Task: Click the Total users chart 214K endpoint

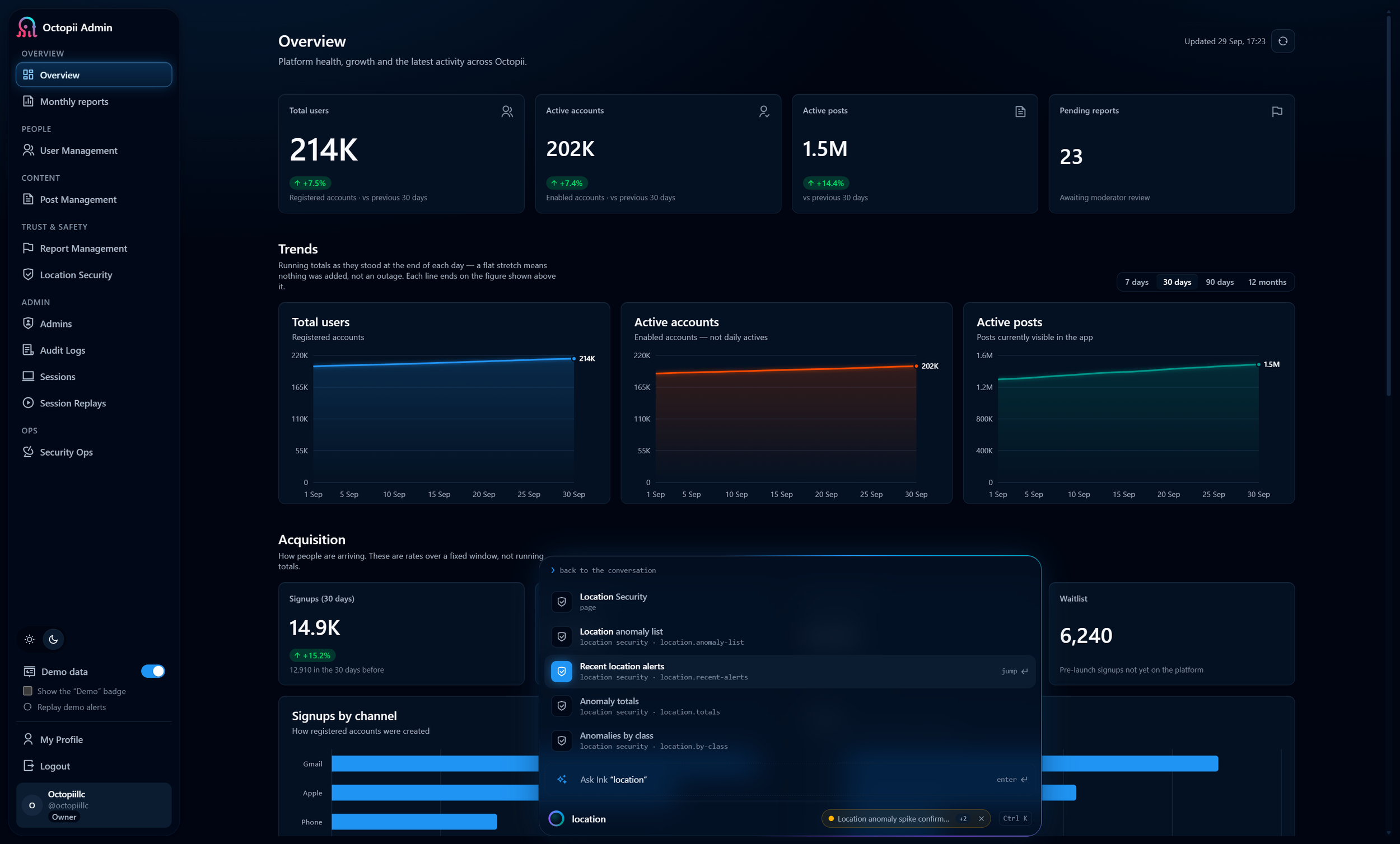Action: pos(574,358)
